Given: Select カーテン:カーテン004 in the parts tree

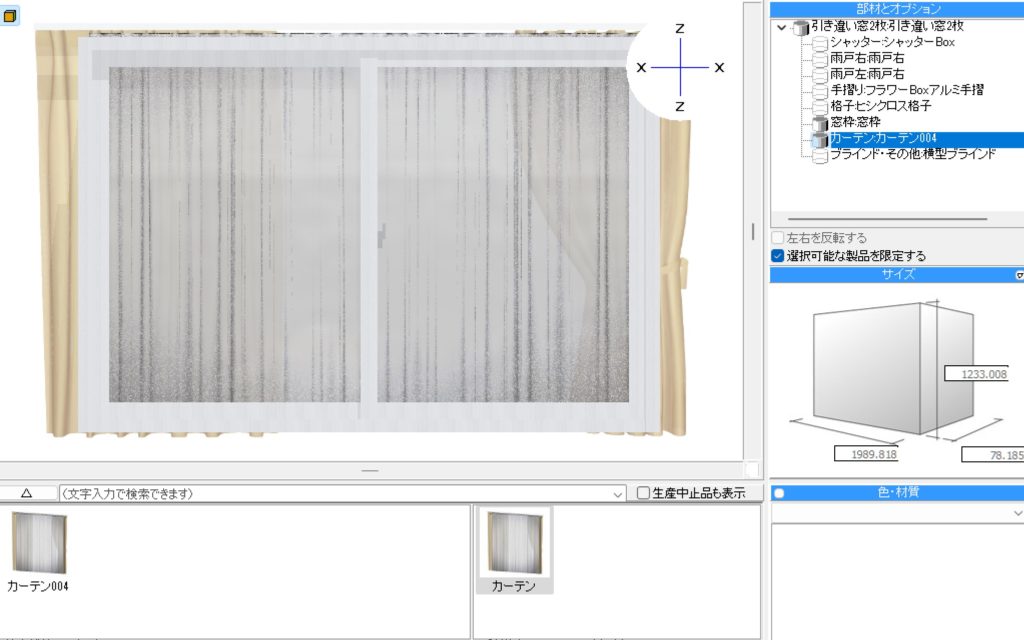Looking at the screenshot, I should click(883, 139).
